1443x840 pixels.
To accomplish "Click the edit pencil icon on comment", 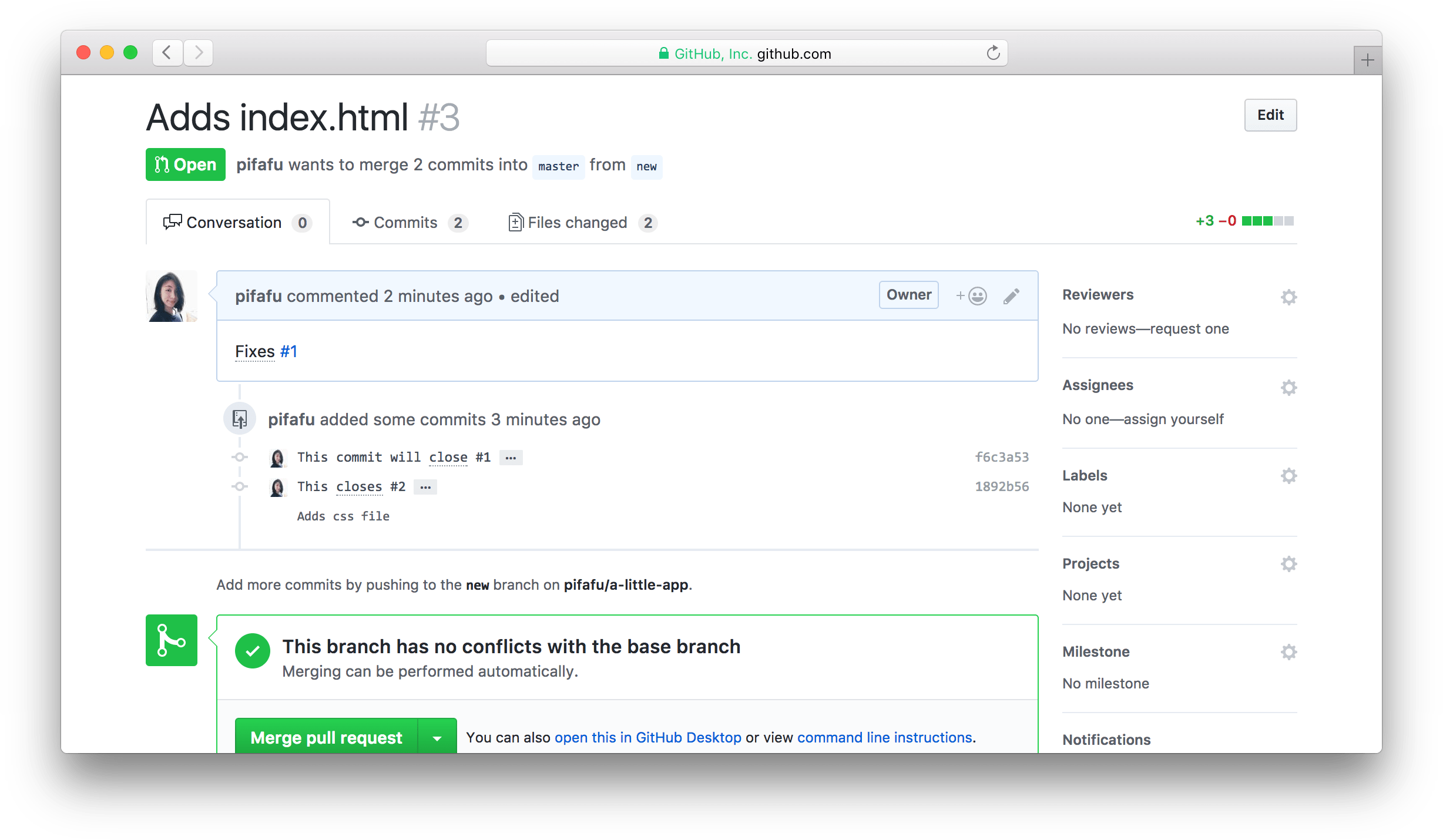I will point(1011,295).
